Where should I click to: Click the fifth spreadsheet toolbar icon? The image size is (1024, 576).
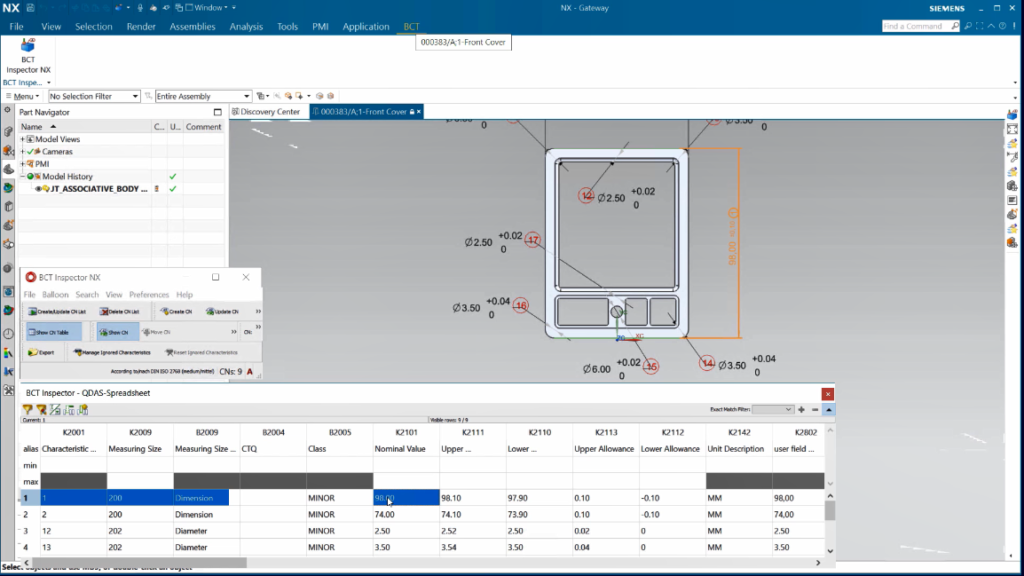(83, 409)
